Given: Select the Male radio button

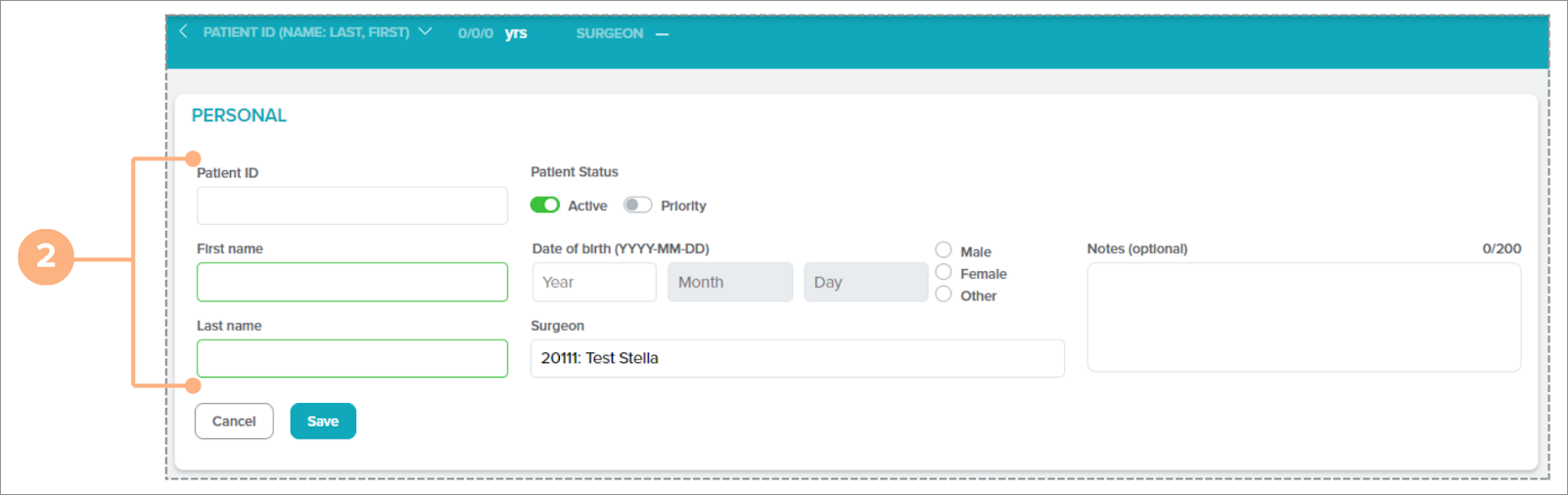Looking at the screenshot, I should (x=944, y=250).
